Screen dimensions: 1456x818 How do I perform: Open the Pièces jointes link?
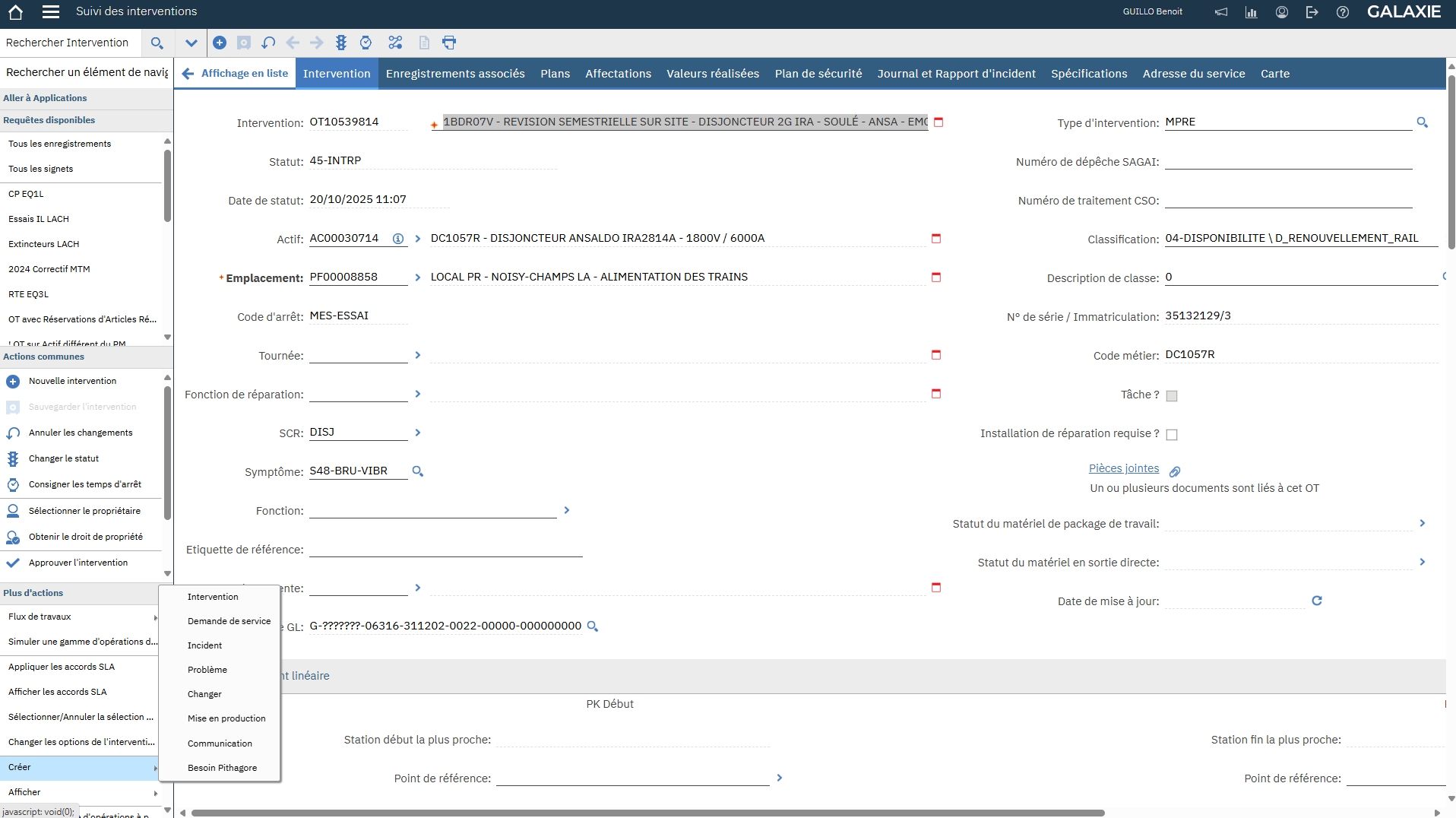1123,468
